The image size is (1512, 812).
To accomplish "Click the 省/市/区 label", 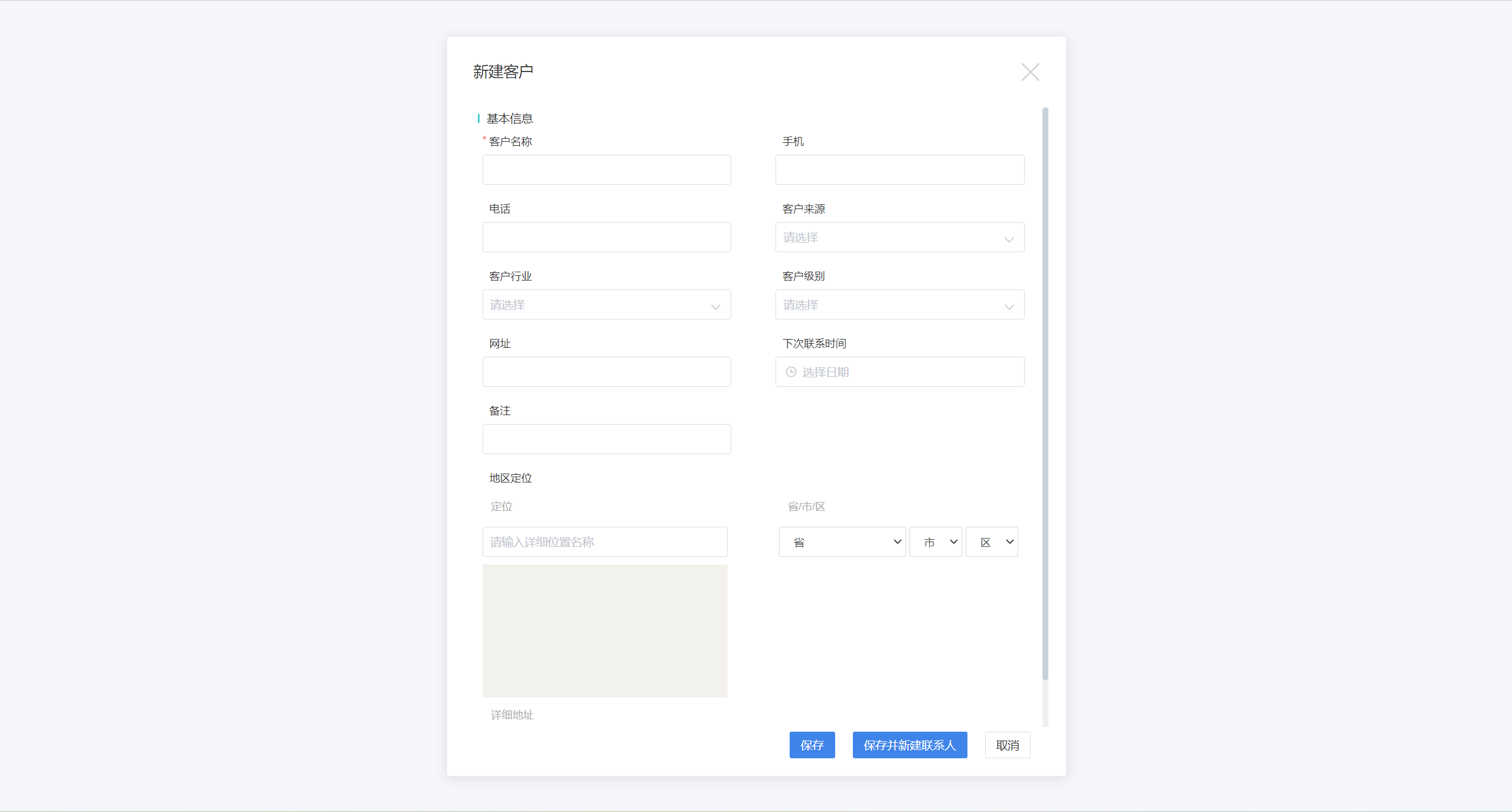I will 806,506.
